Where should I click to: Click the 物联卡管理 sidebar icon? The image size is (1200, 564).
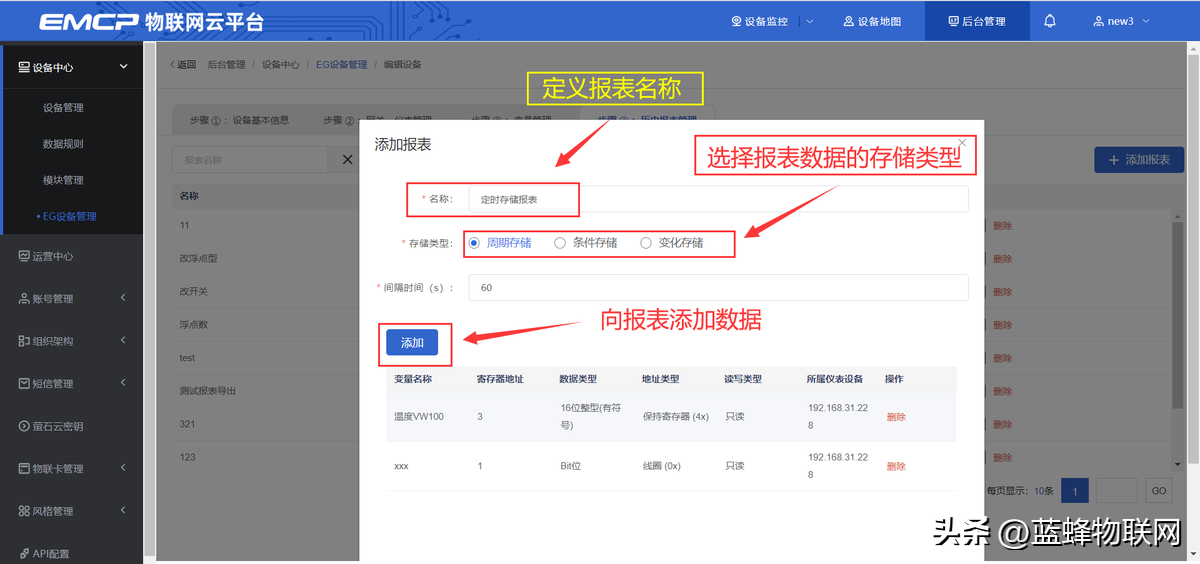click(x=24, y=469)
